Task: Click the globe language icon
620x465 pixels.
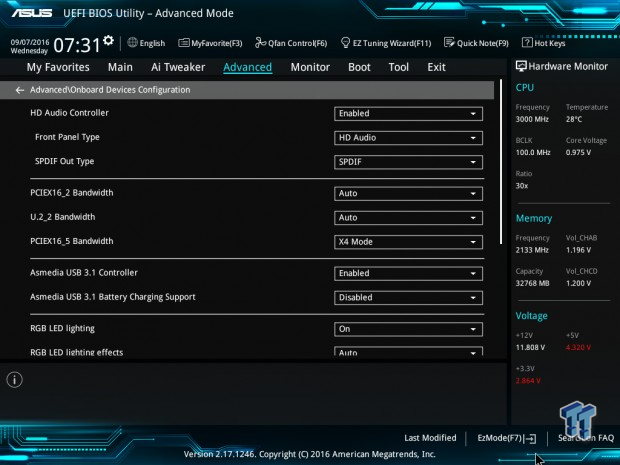Action: click(132, 42)
